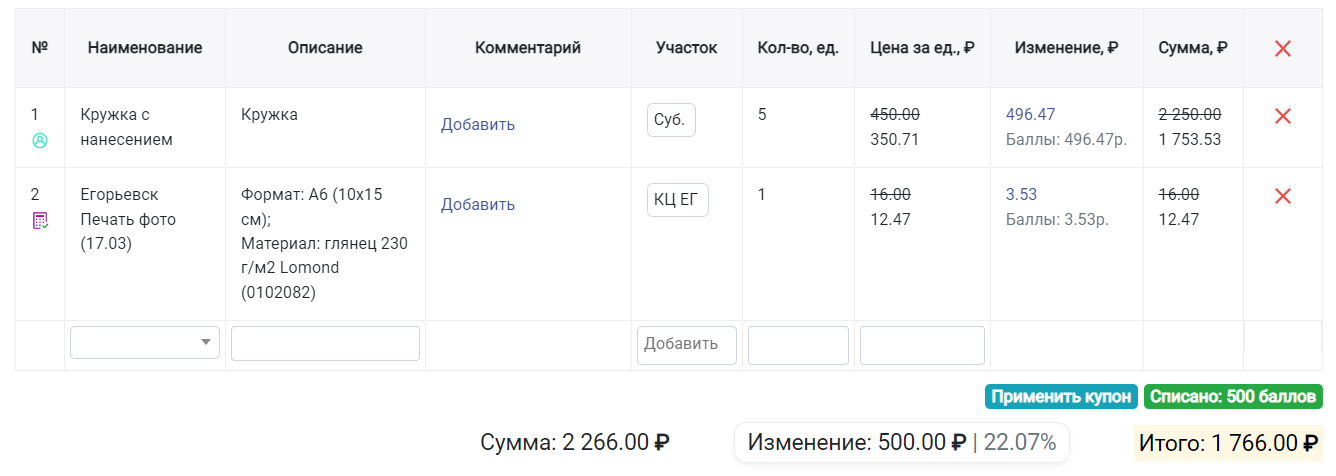This screenshot has width=1336, height=476.
Task: Click the purple calculator icon under row 2
Action: (40, 220)
